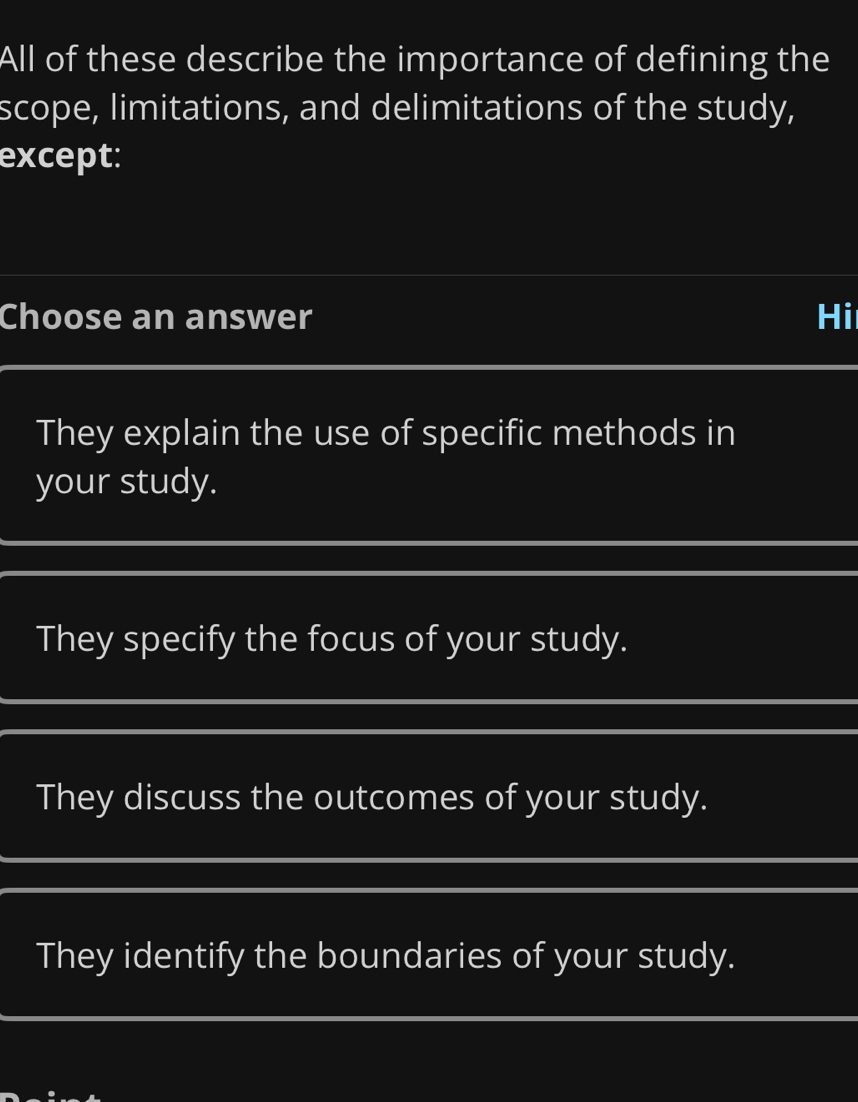Viewport: 858px width, 1102px height.
Task: Click the "Choose an answer" heading
Action: coord(157,317)
